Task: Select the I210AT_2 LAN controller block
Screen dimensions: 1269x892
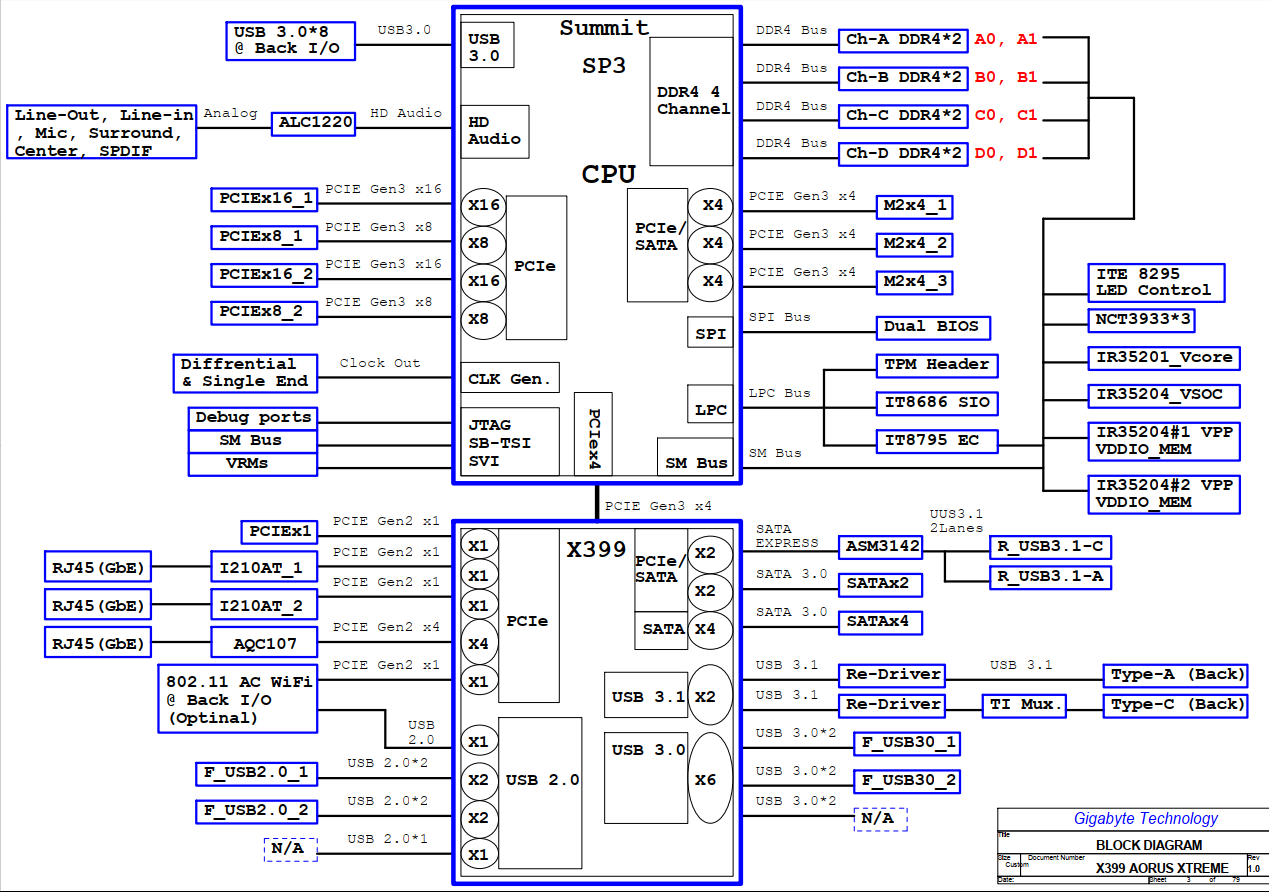Action: 264,606
